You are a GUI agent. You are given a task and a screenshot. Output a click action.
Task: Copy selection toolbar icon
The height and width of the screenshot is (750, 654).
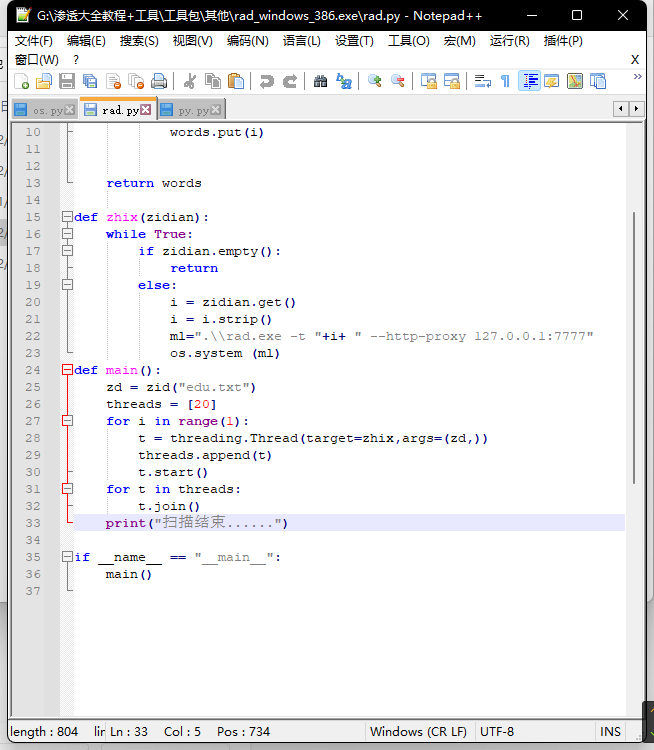pos(212,81)
